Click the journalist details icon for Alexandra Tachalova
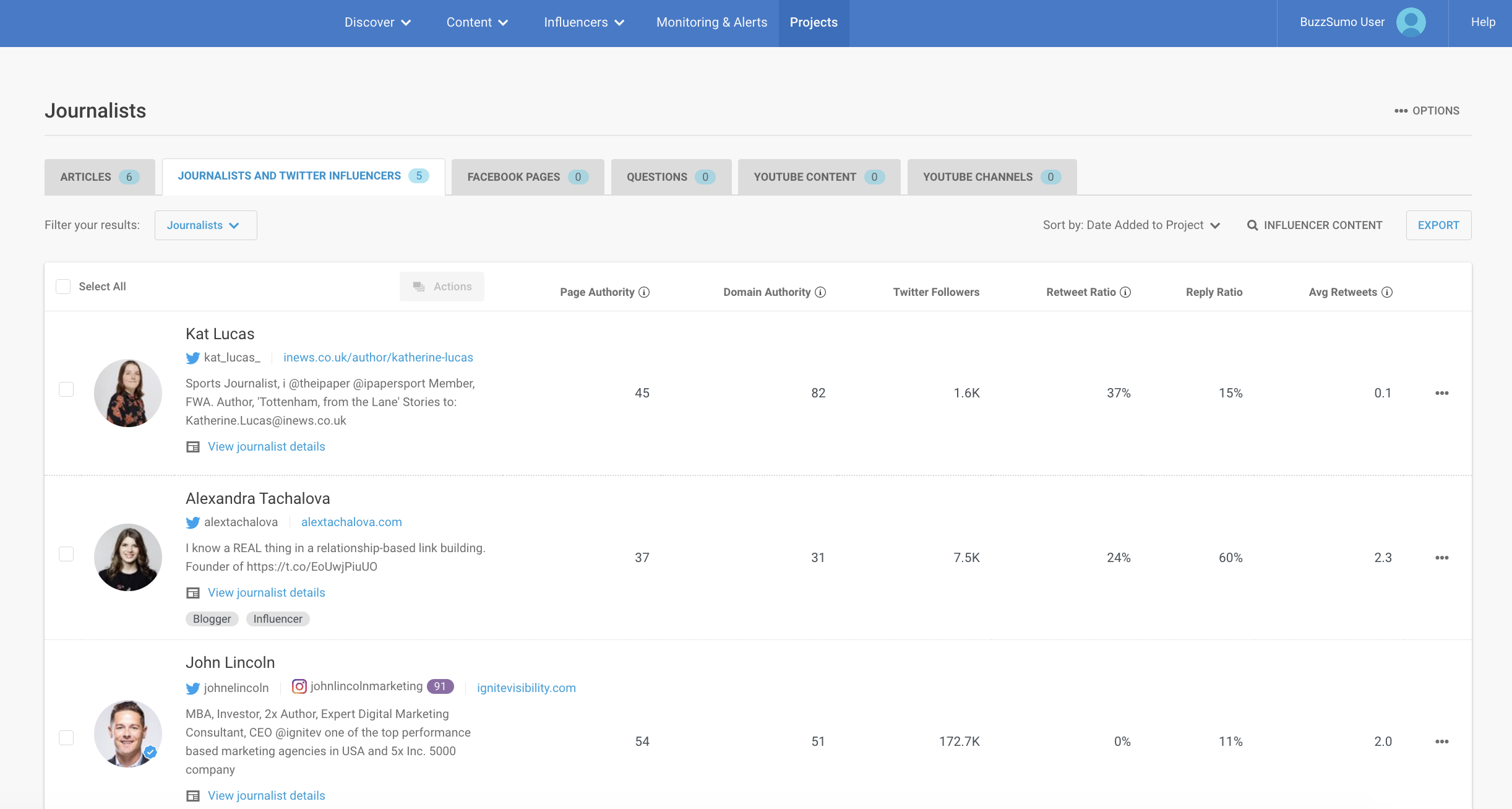The height and width of the screenshot is (809, 1512). 192,592
